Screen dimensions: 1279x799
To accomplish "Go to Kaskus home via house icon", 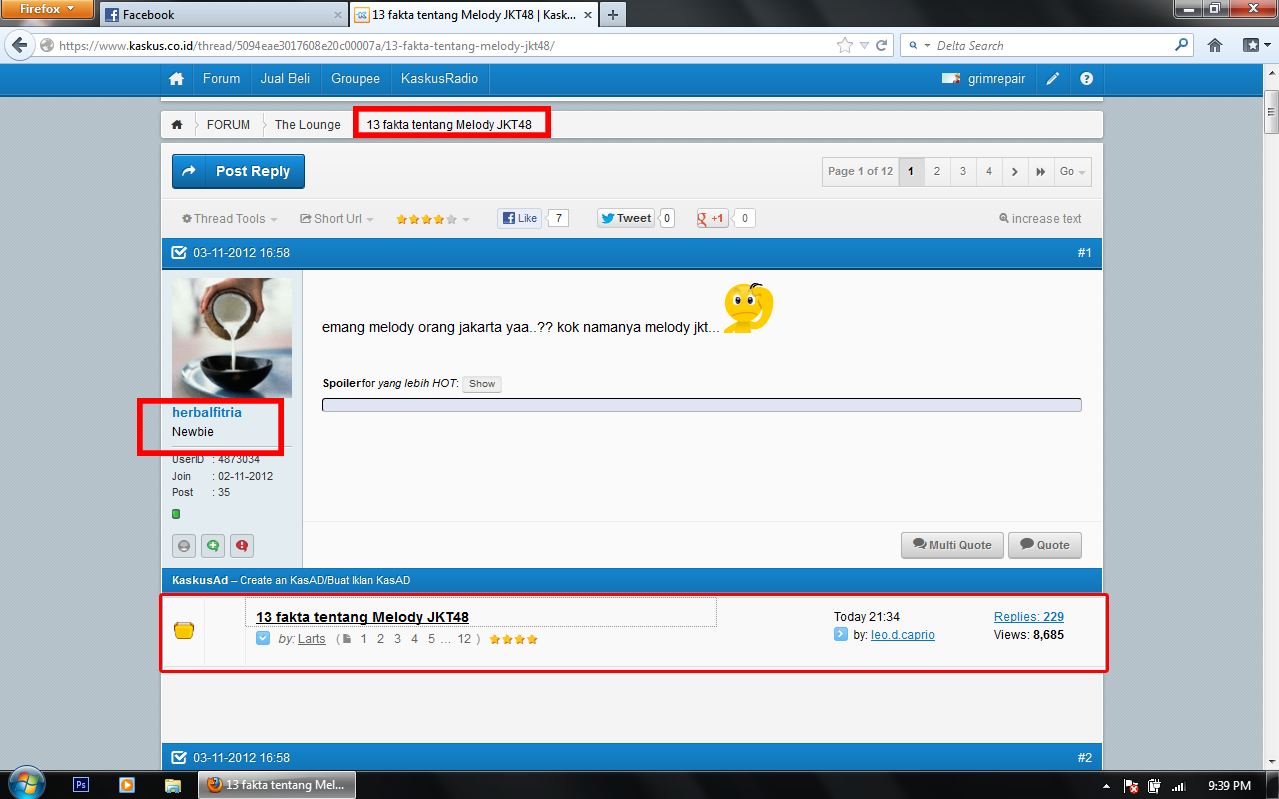I will click(176, 79).
